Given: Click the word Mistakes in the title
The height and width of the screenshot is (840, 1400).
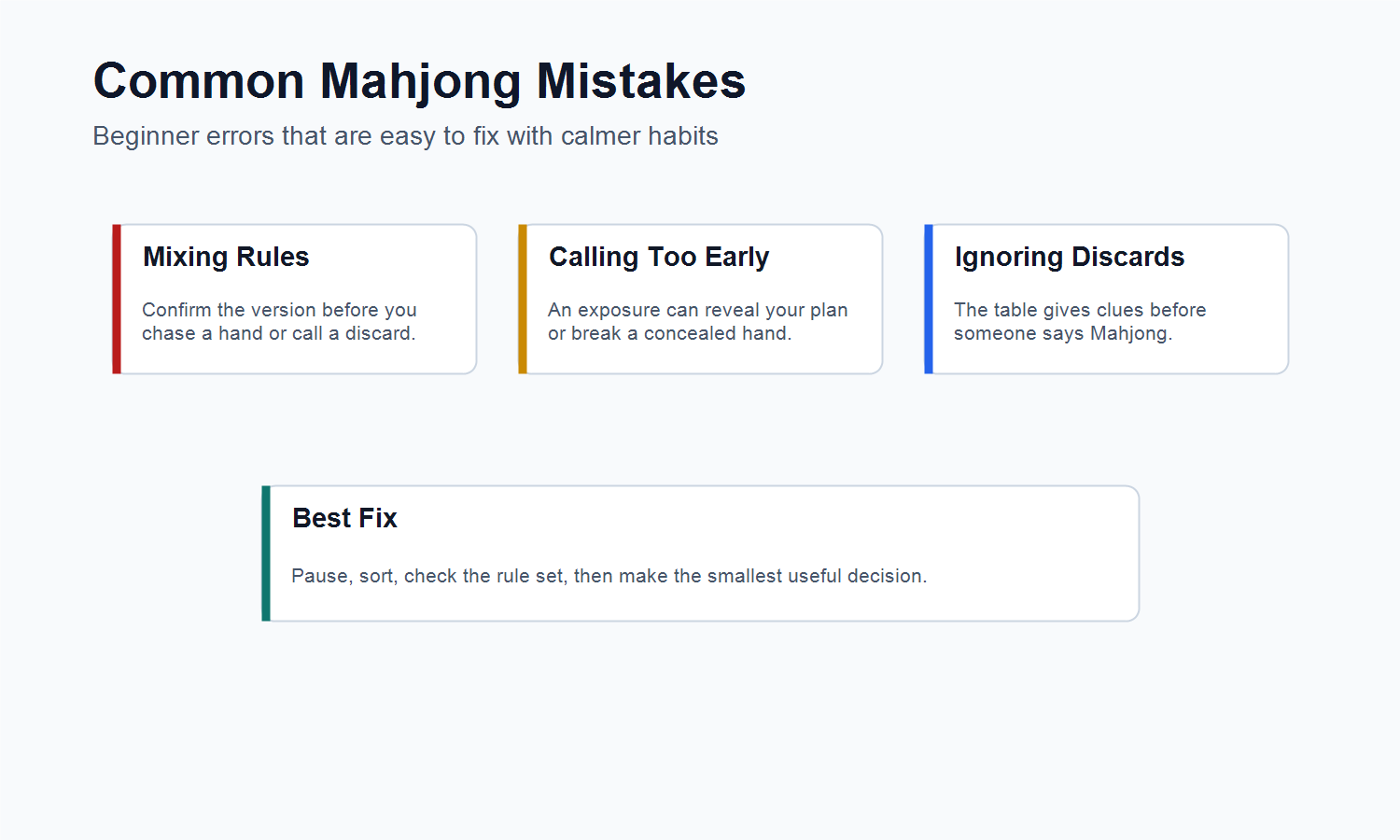Looking at the screenshot, I should pyautogui.click(x=641, y=81).
